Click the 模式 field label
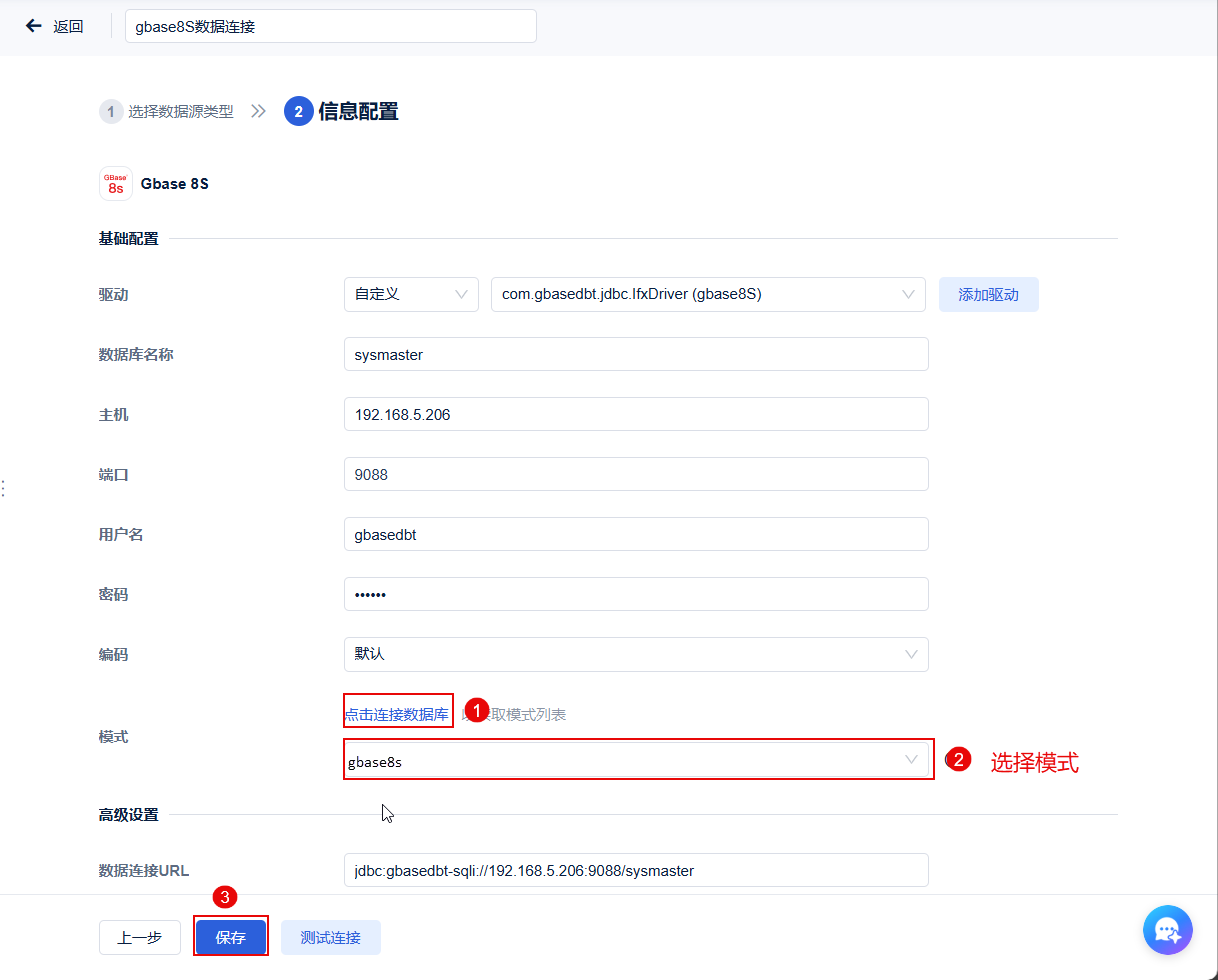Image resolution: width=1218 pixels, height=980 pixels. click(114, 736)
